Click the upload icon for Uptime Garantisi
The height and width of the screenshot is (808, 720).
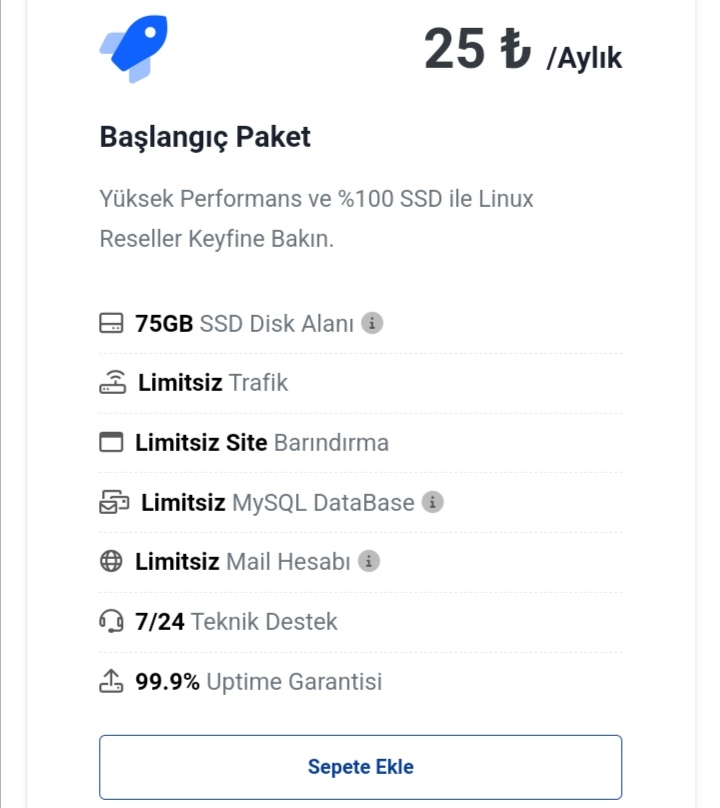111,681
